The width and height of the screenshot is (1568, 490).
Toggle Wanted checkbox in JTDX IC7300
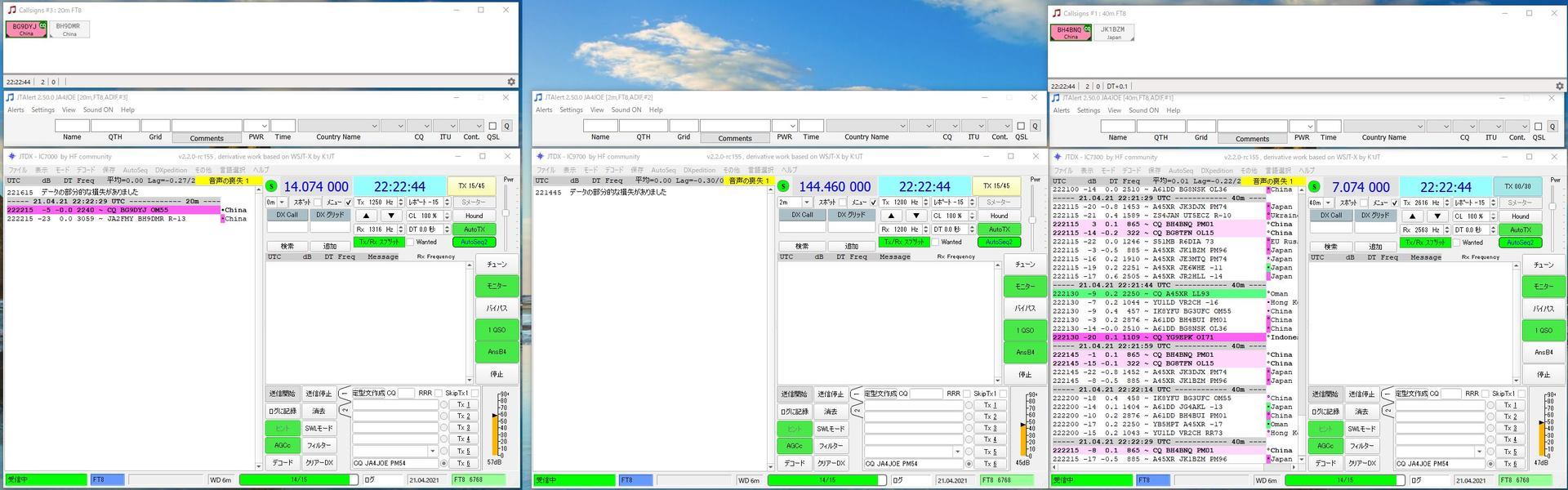pyautogui.click(x=1456, y=243)
